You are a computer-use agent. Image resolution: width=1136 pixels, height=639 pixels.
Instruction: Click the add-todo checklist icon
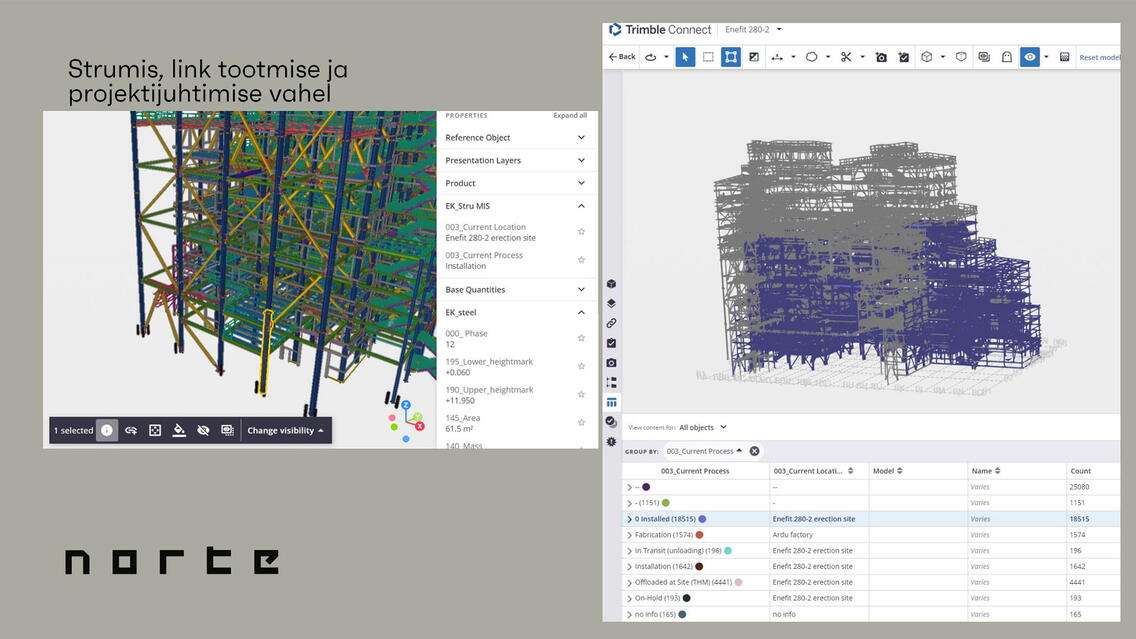pos(903,57)
